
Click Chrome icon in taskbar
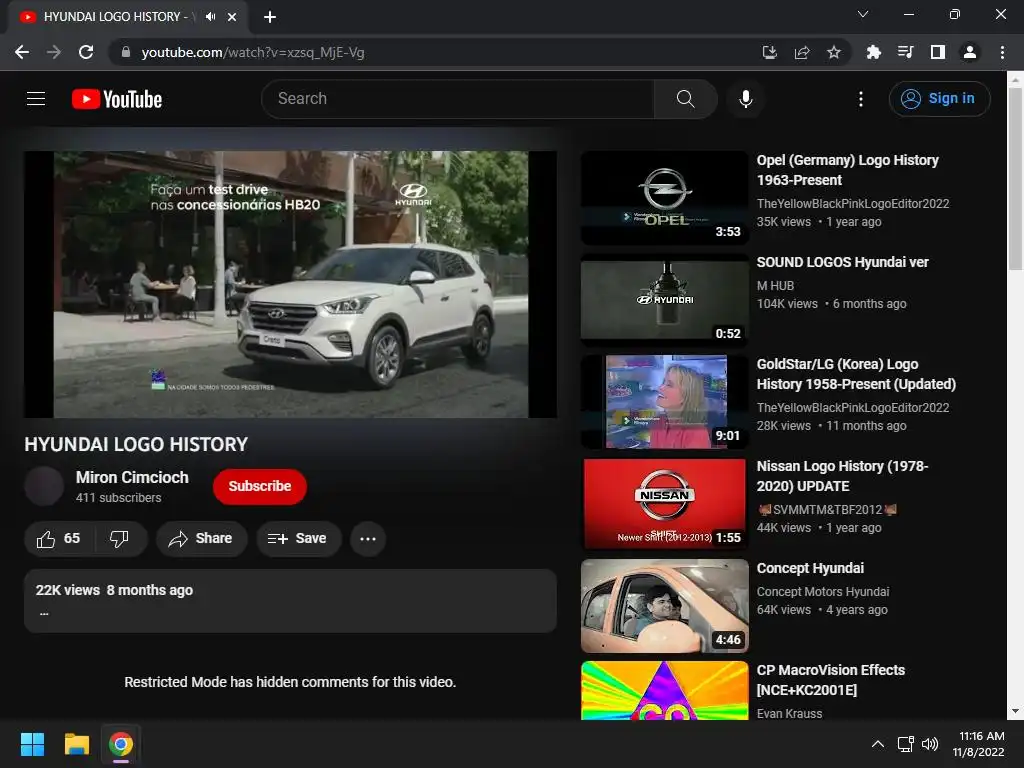(121, 744)
